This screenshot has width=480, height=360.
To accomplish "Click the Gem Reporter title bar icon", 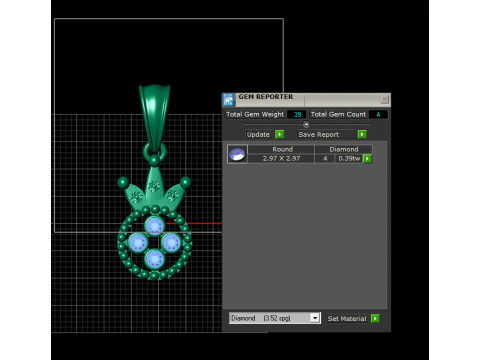I will [x=228, y=100].
